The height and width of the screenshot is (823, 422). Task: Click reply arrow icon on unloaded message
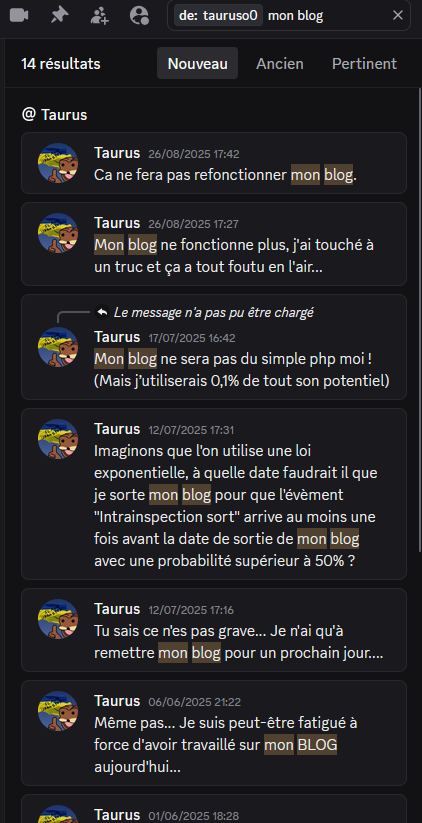(102, 312)
